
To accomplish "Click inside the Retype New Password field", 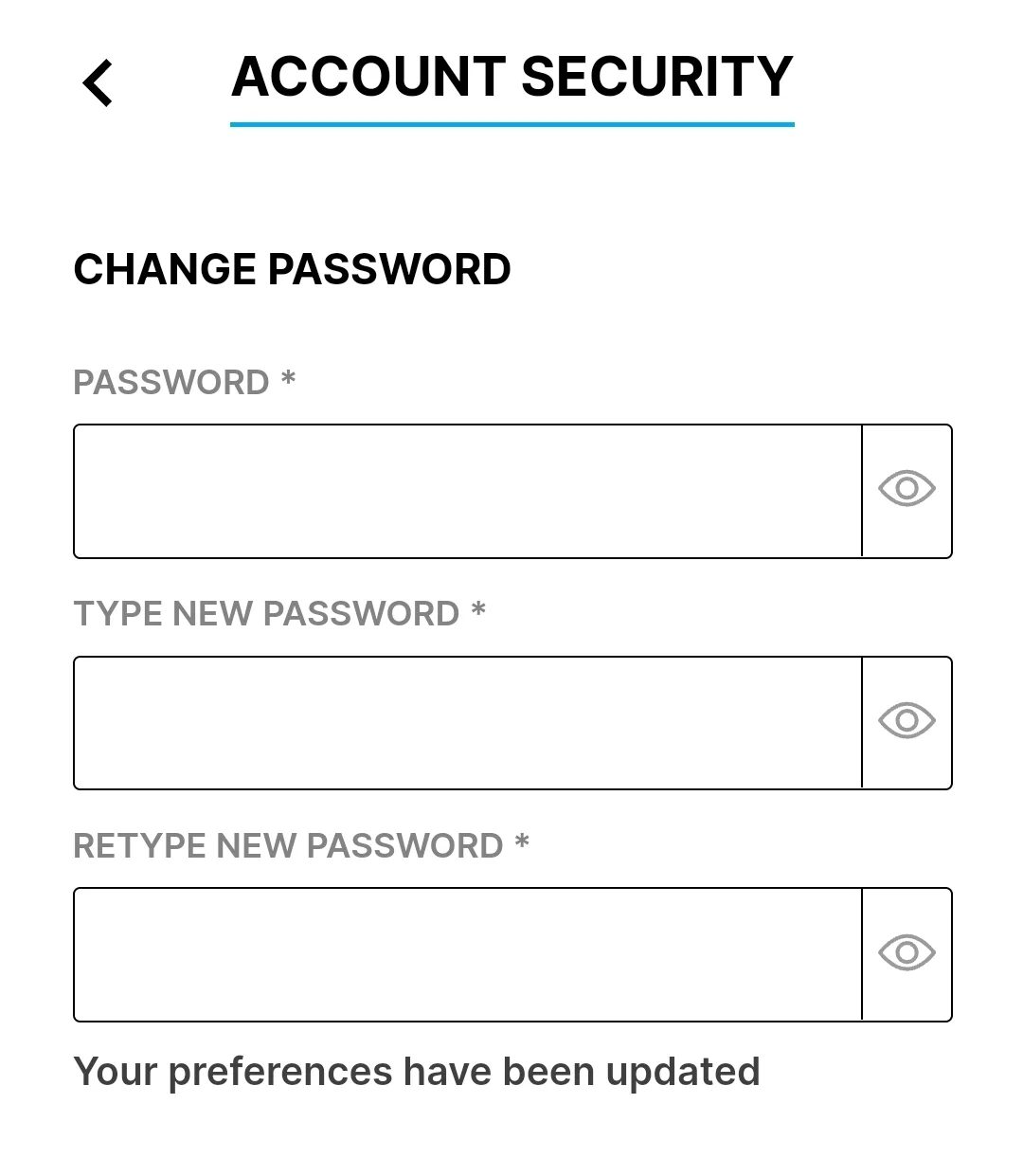I will pyautogui.click(x=468, y=954).
